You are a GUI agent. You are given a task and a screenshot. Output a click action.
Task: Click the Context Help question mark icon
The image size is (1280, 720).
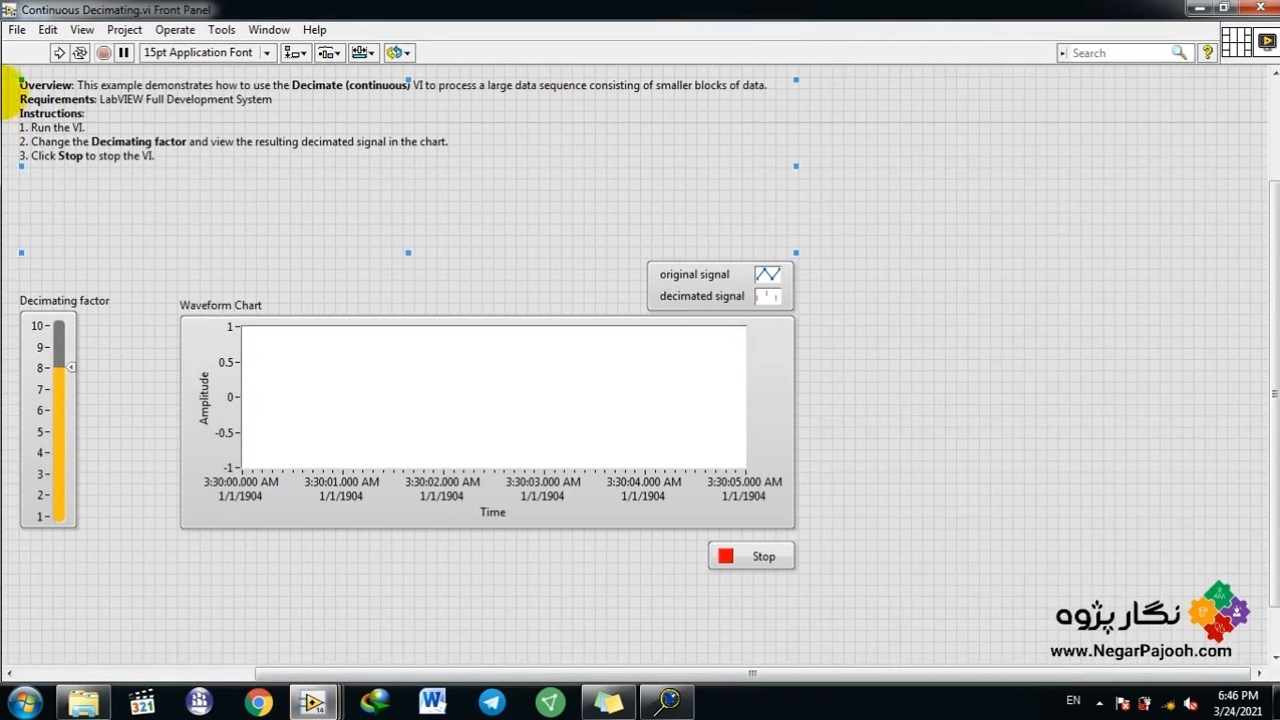(1207, 53)
